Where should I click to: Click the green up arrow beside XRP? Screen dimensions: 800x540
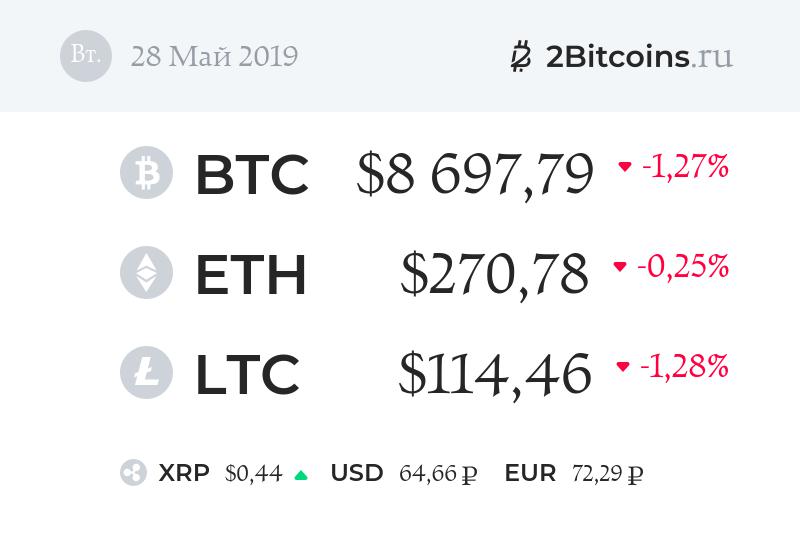(301, 475)
